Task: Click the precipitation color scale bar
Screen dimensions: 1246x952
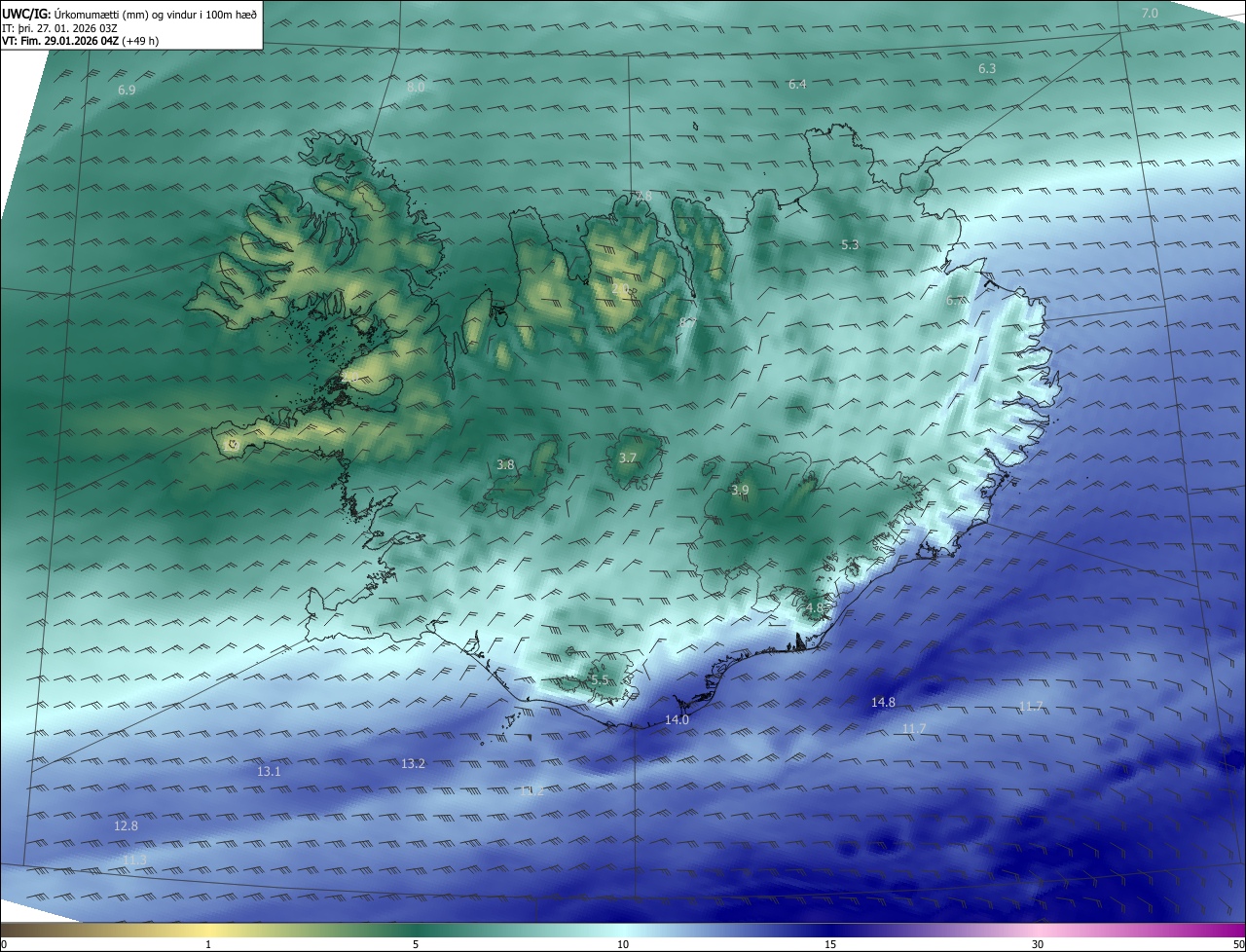Action: (623, 930)
